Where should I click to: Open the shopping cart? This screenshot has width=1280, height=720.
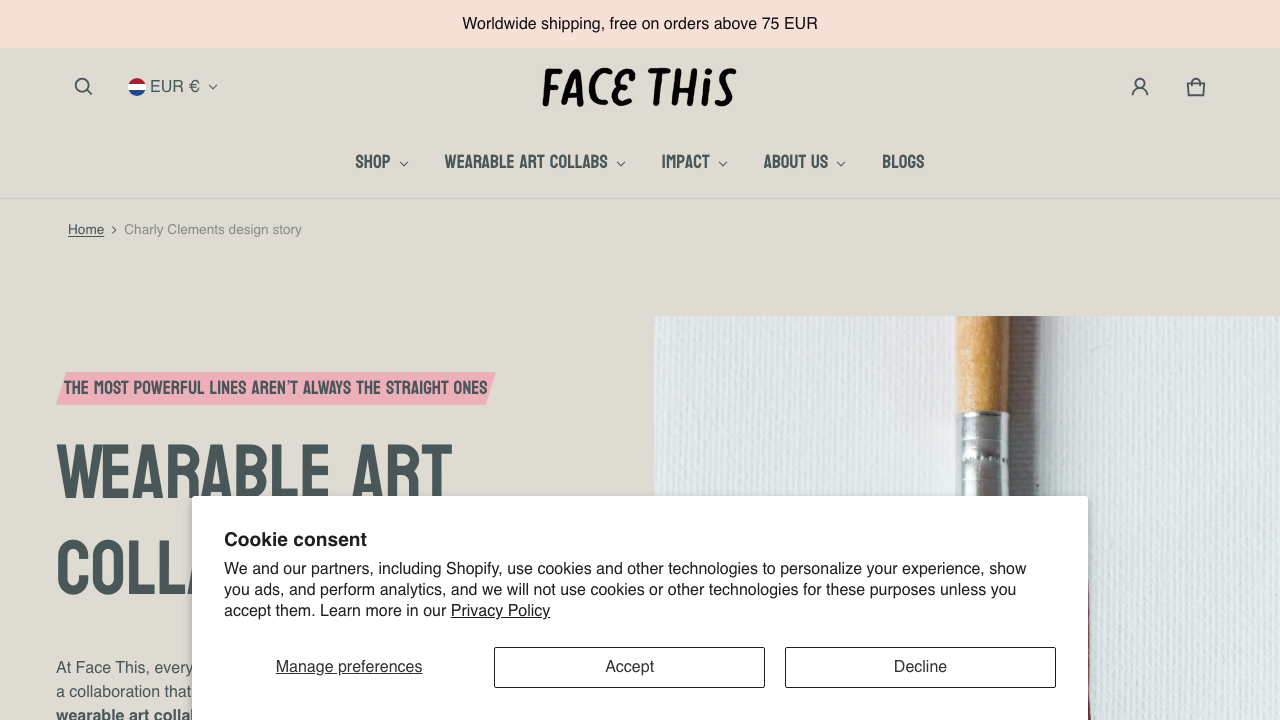(1195, 86)
